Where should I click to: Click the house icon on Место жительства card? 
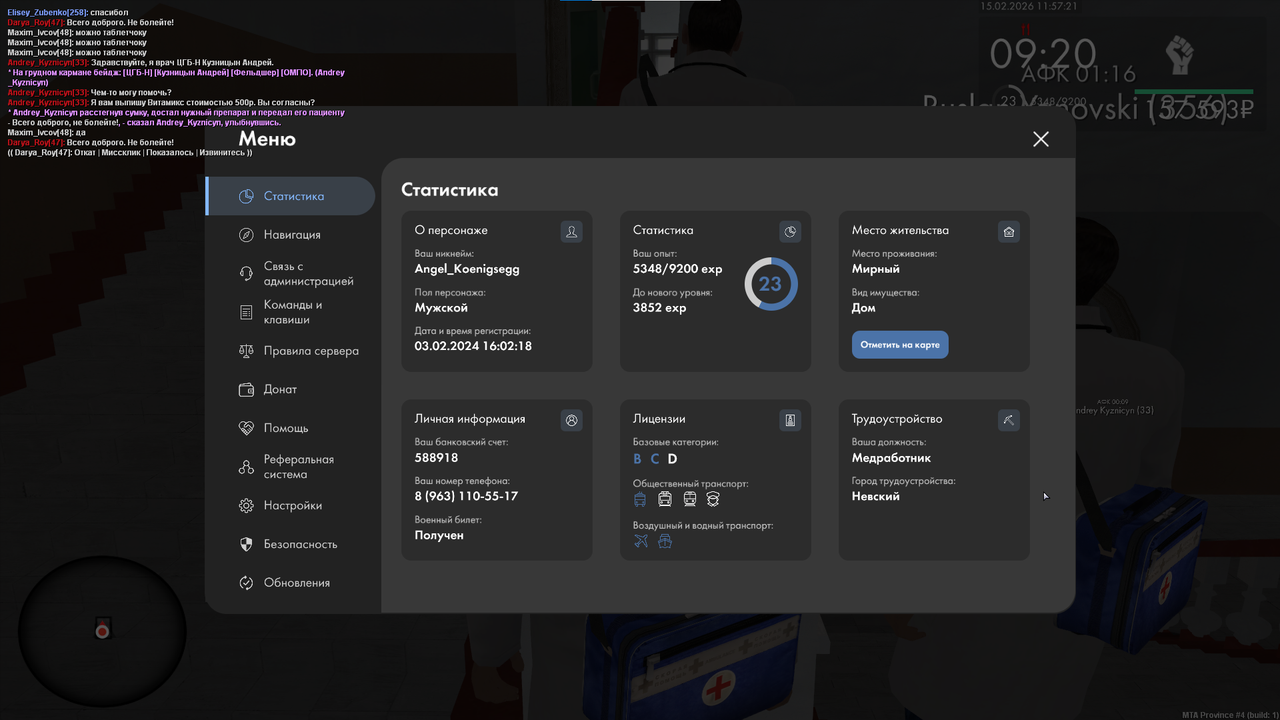pyautogui.click(x=1009, y=232)
